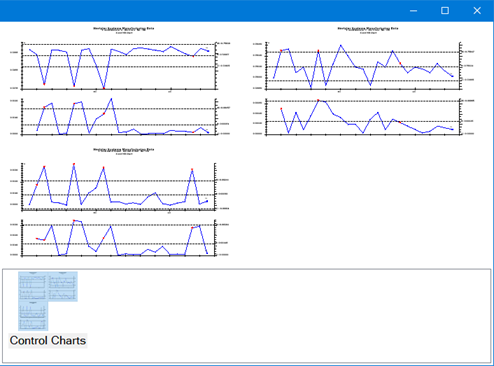
Task: Click the top-left control chart preview
Action: (120, 81)
